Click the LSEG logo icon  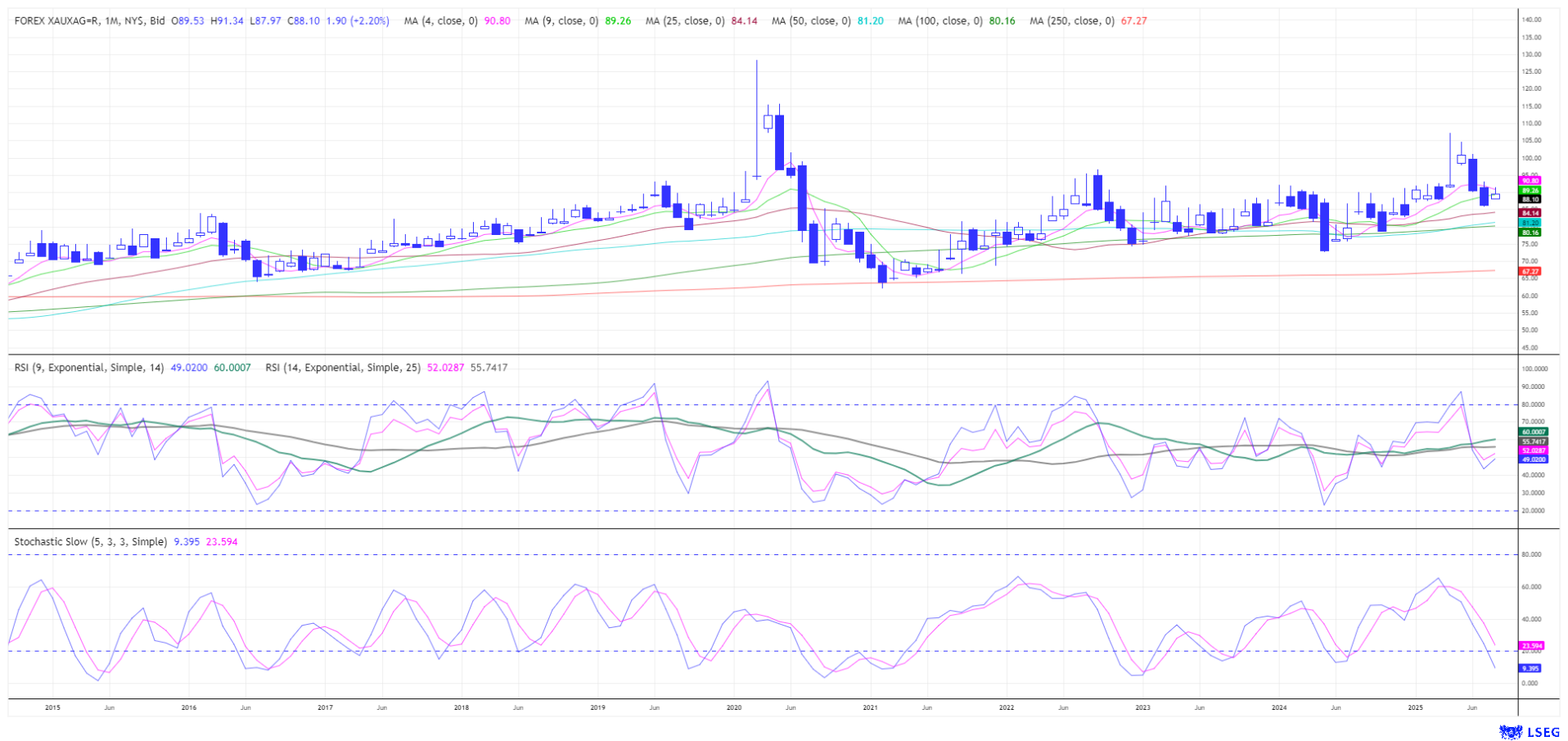point(1510,731)
